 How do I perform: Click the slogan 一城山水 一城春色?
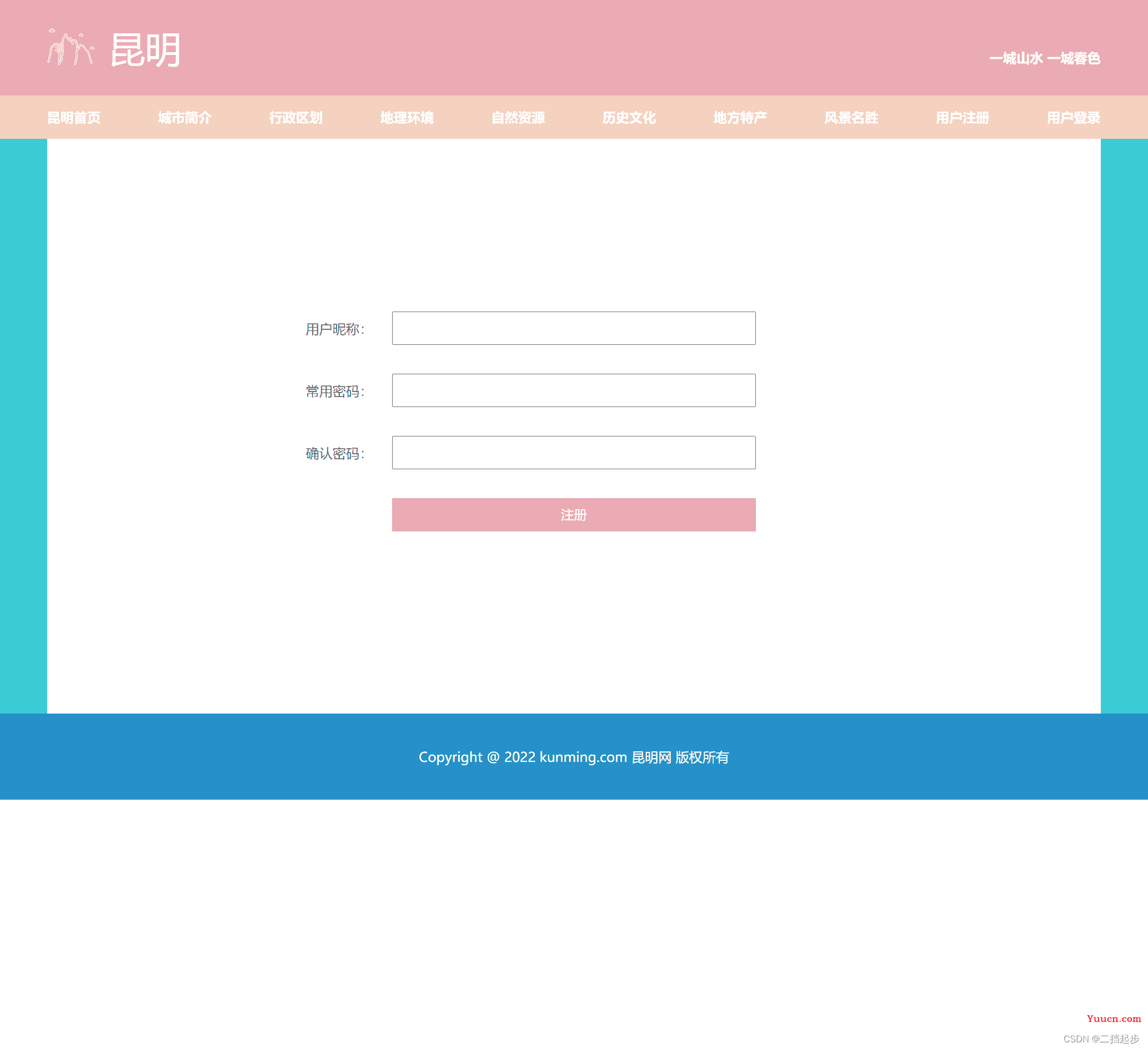click(1044, 58)
